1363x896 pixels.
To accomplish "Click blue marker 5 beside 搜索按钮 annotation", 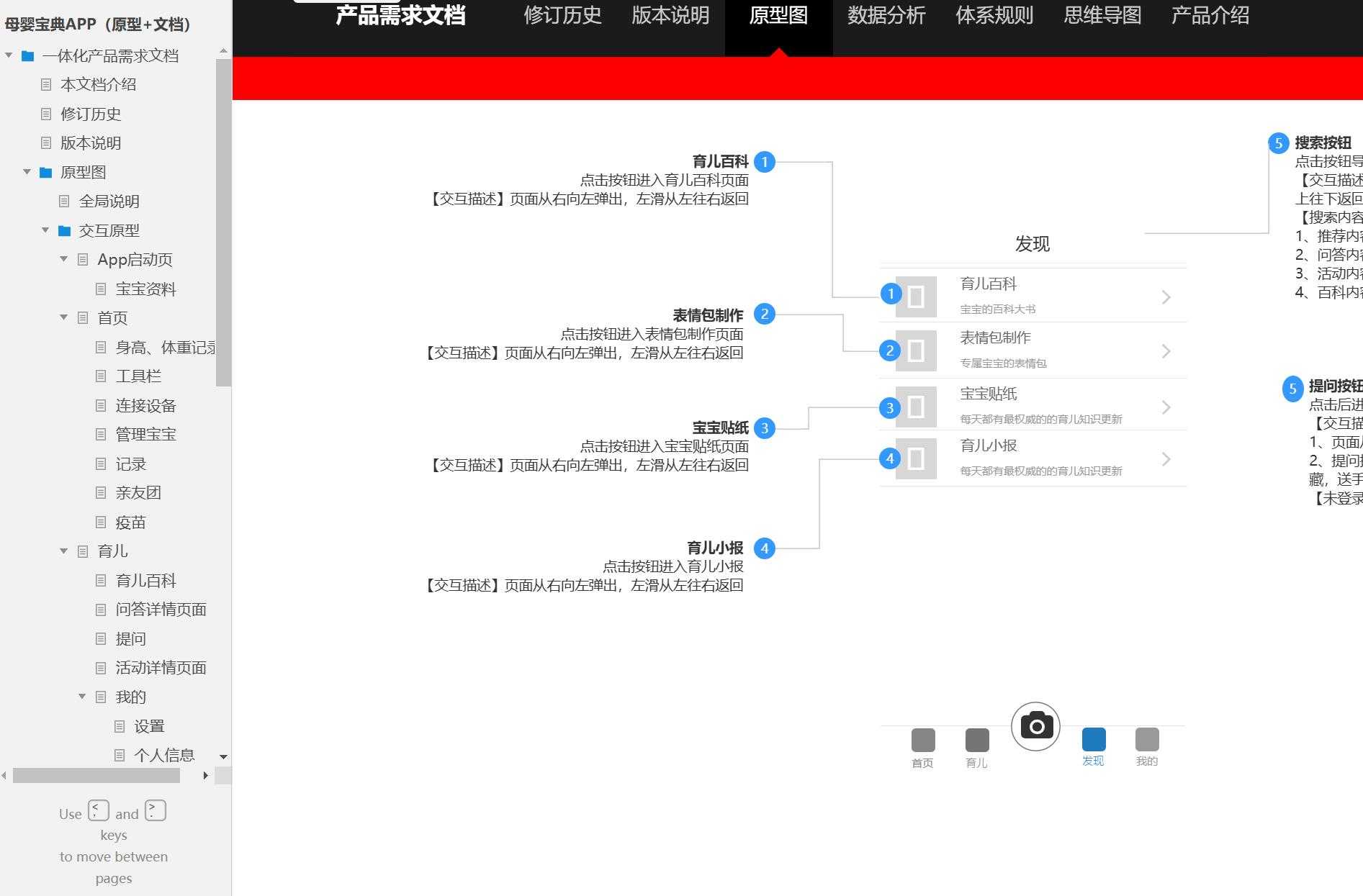I will 1278,143.
